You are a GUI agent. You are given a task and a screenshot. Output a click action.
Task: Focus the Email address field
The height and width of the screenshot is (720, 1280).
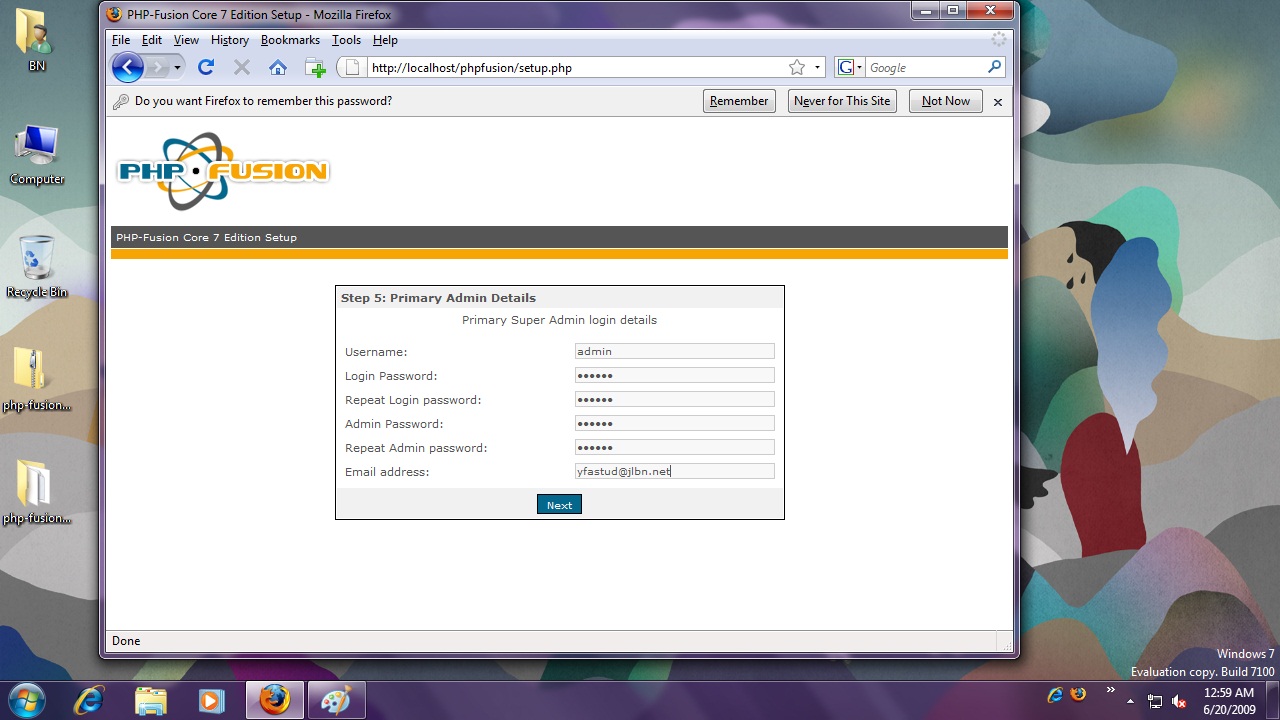pos(674,471)
